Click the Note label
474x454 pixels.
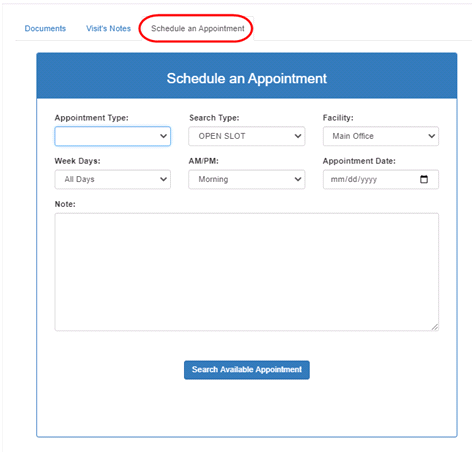(65, 204)
